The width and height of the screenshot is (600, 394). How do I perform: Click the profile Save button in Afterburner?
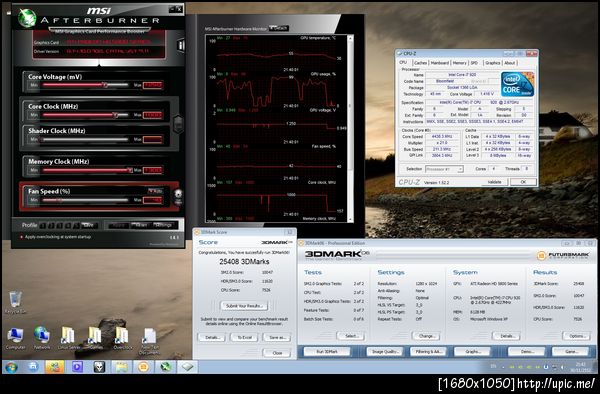[89, 225]
